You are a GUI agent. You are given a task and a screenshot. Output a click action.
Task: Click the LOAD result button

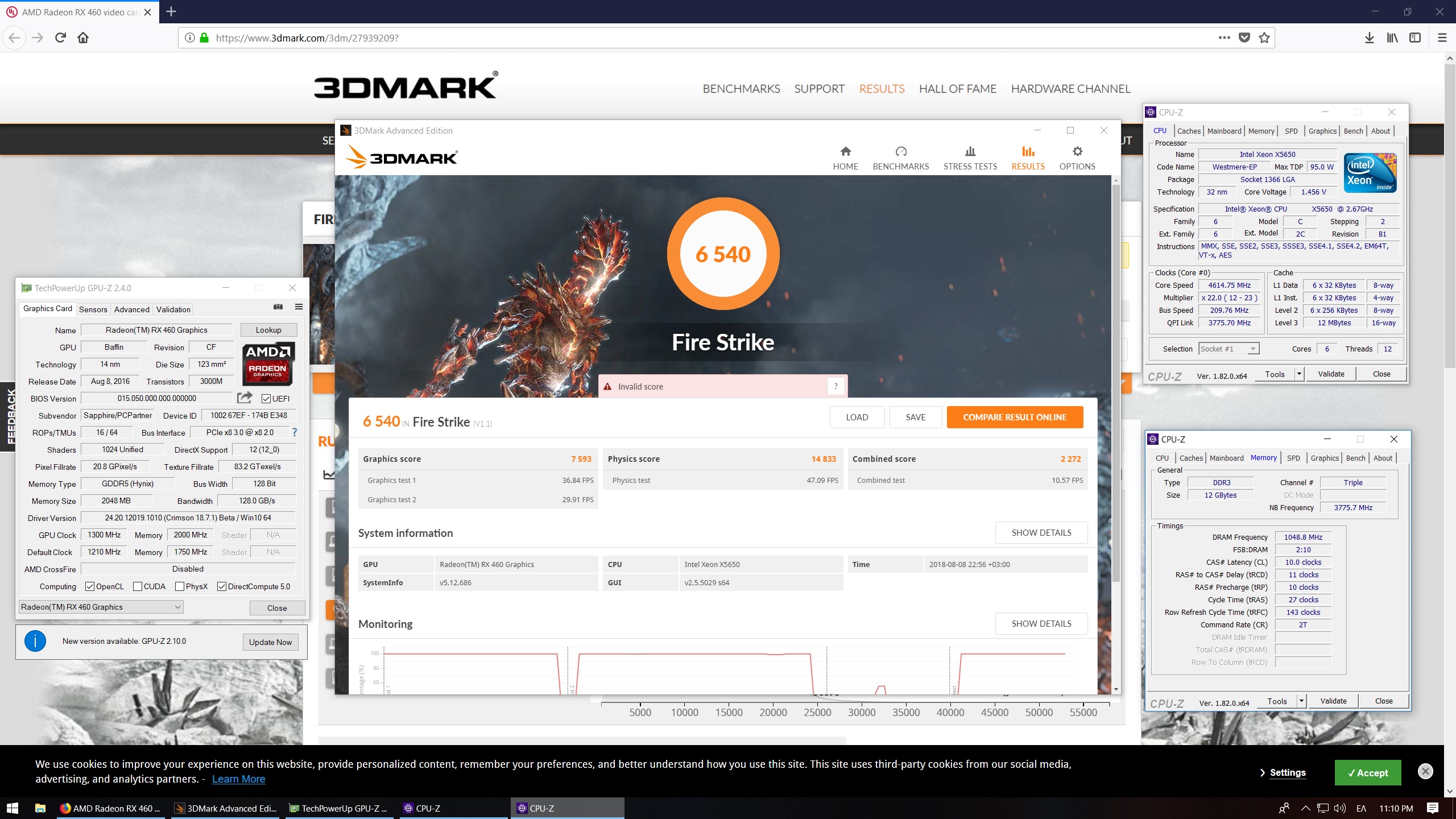click(x=857, y=417)
